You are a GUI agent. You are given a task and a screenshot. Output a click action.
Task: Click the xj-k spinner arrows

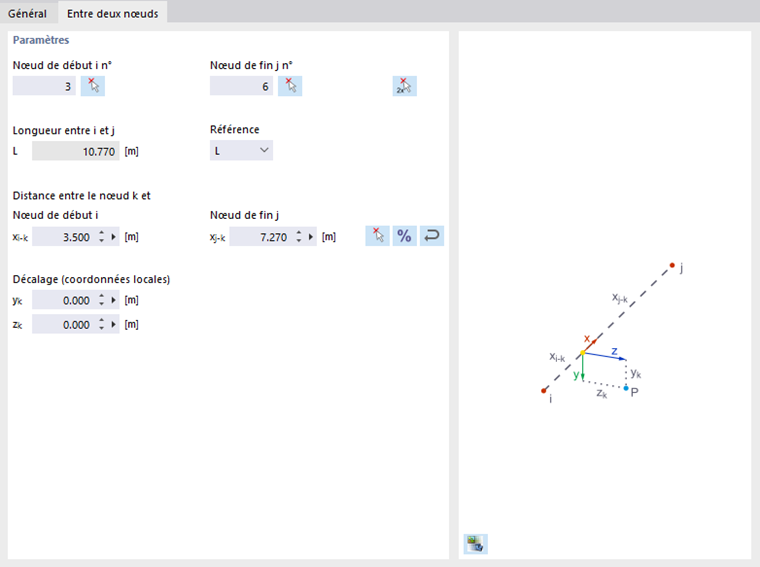click(x=299, y=237)
